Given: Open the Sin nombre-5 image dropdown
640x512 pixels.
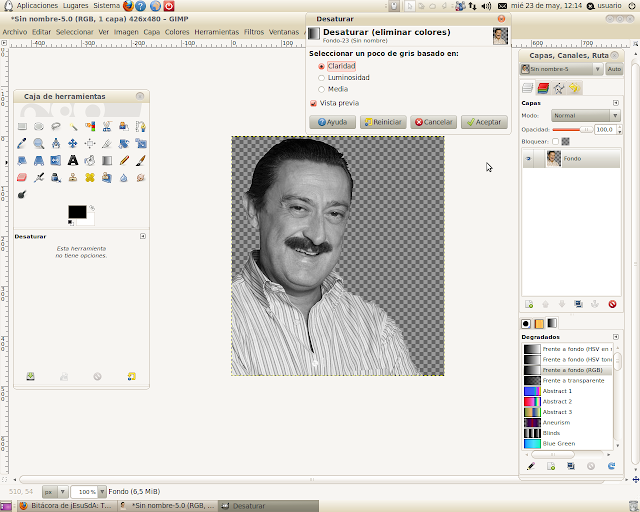Looking at the screenshot, I should [x=562, y=69].
